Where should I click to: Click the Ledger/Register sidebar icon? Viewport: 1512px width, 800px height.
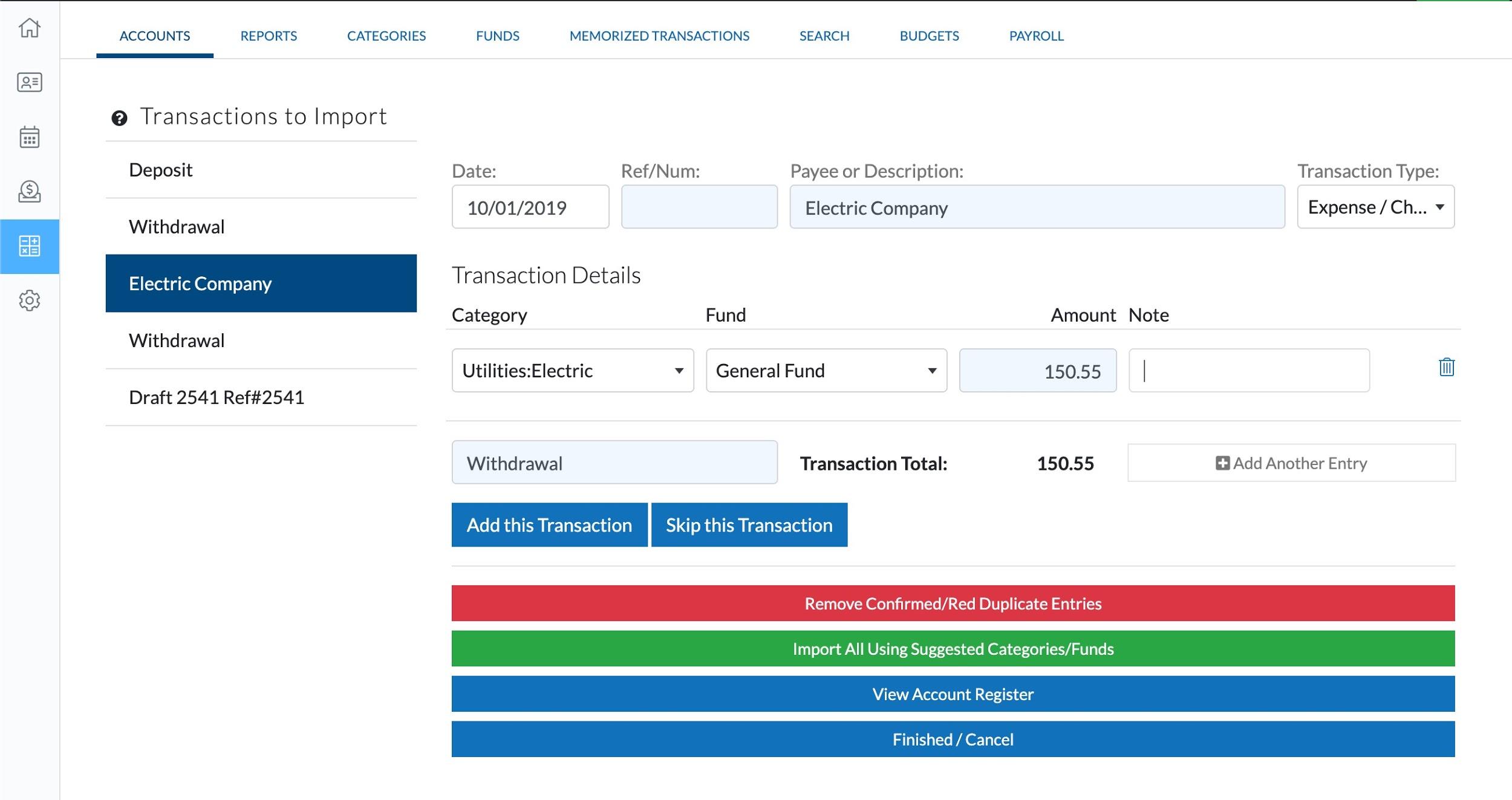point(29,245)
